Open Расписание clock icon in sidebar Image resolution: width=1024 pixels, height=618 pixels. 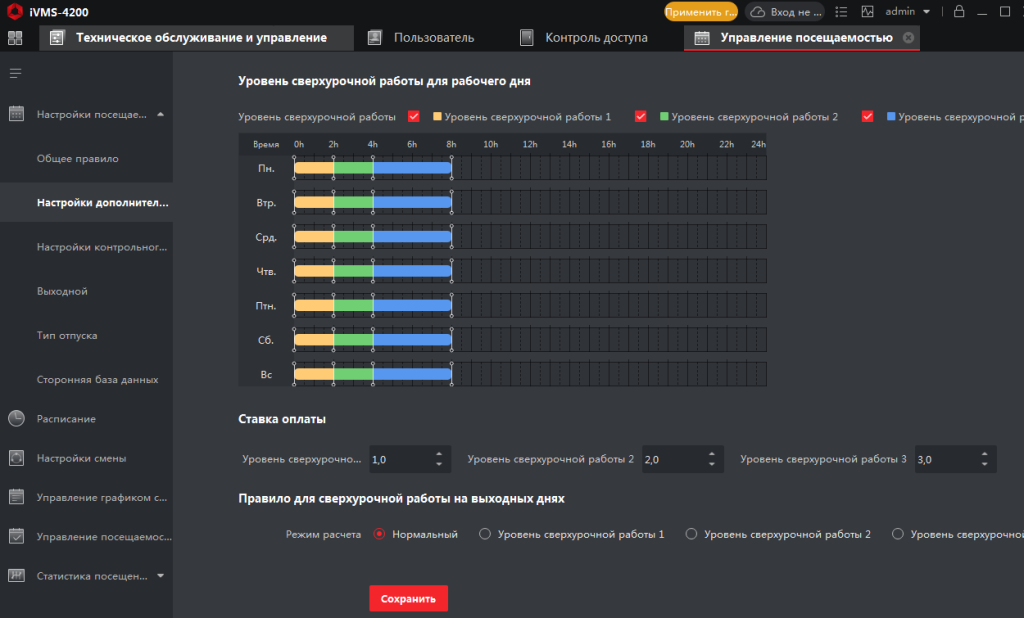click(16, 419)
